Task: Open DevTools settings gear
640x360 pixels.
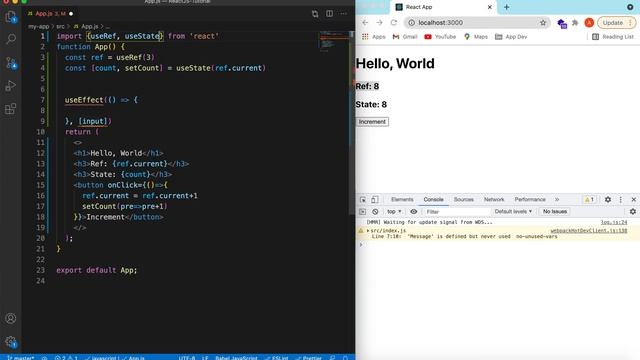Action: (608, 200)
